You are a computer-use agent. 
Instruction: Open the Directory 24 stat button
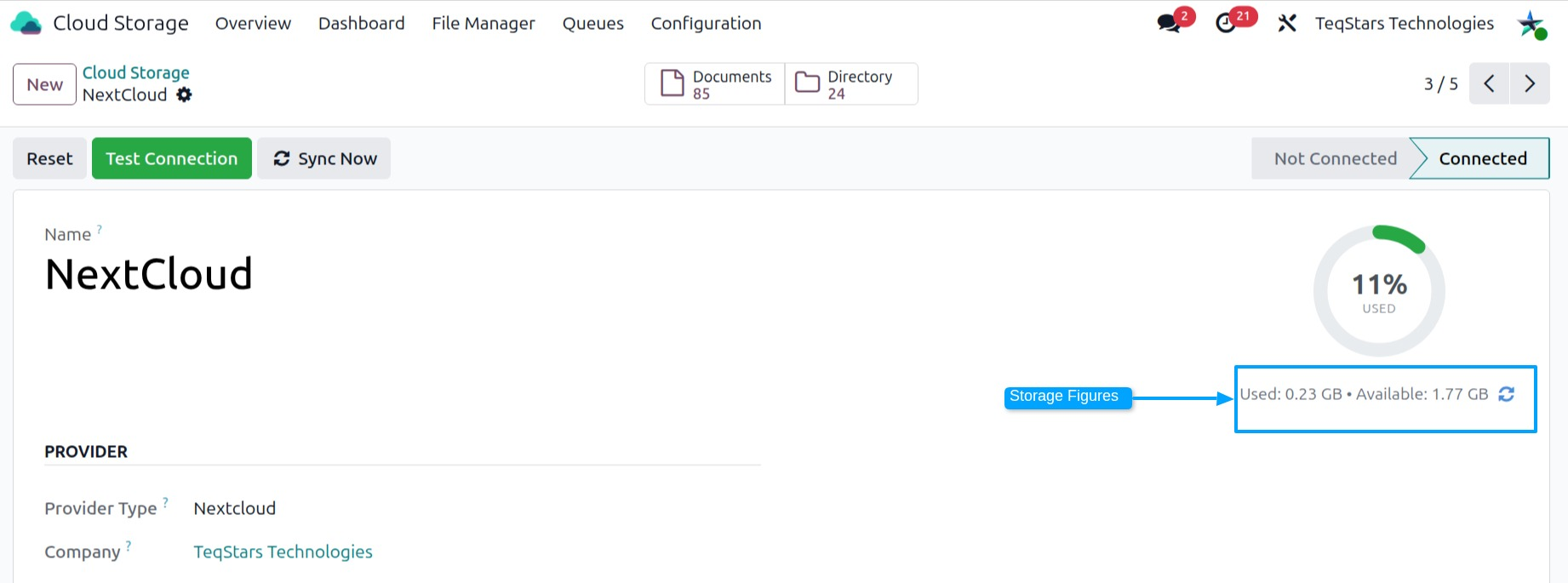point(851,83)
